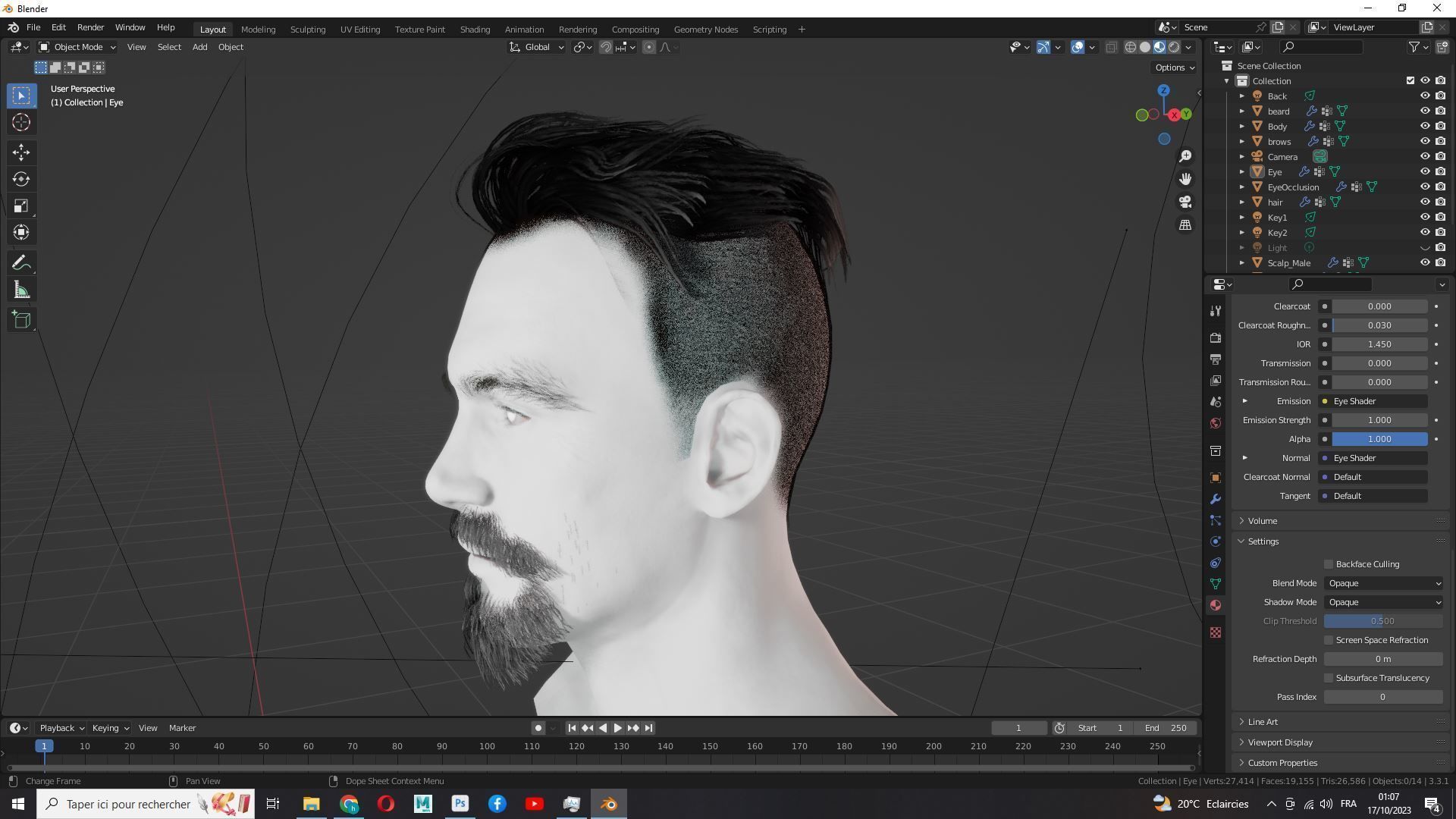This screenshot has height=819, width=1456.
Task: Click the Options button in viewport
Action: (1174, 67)
